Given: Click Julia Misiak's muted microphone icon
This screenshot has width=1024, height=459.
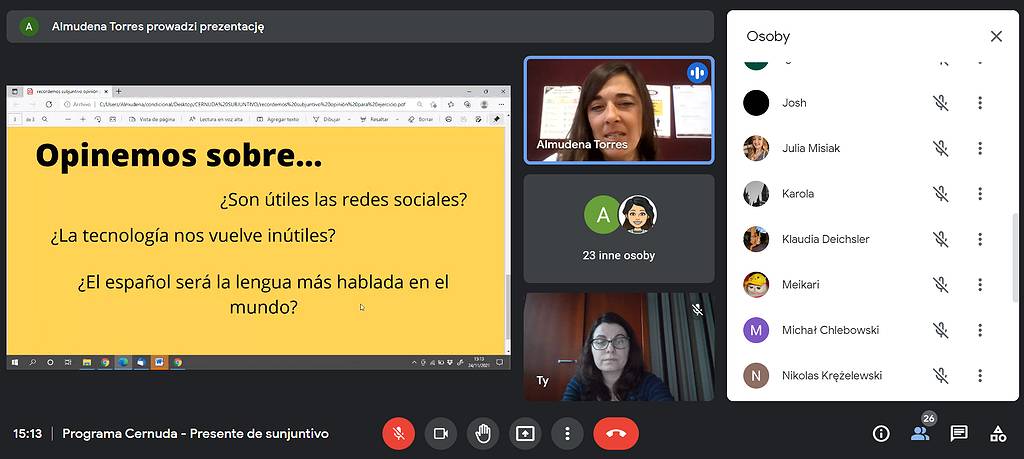Looking at the screenshot, I should 940,148.
